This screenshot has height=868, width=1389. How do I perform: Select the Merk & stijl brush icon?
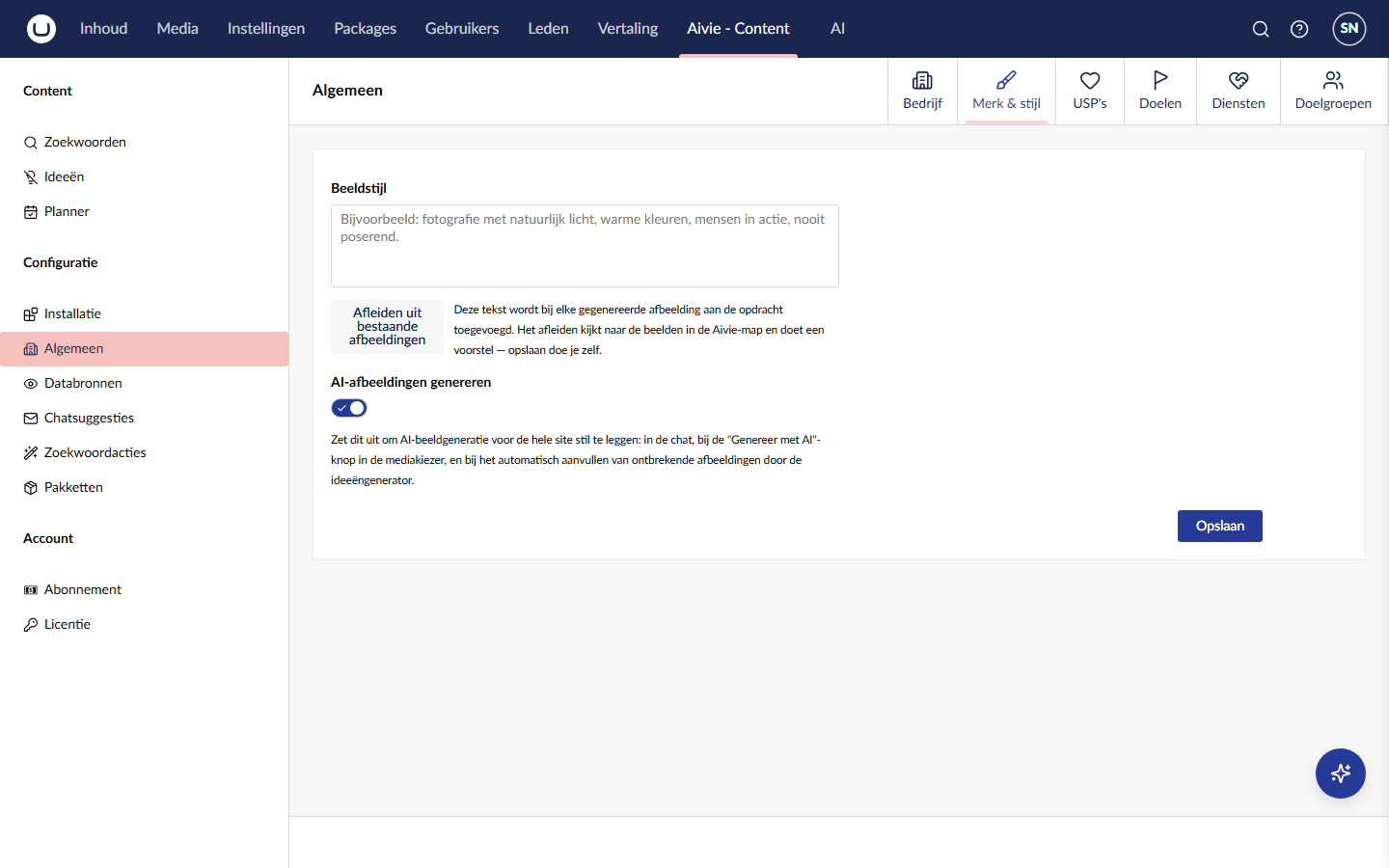pyautogui.click(x=1006, y=80)
